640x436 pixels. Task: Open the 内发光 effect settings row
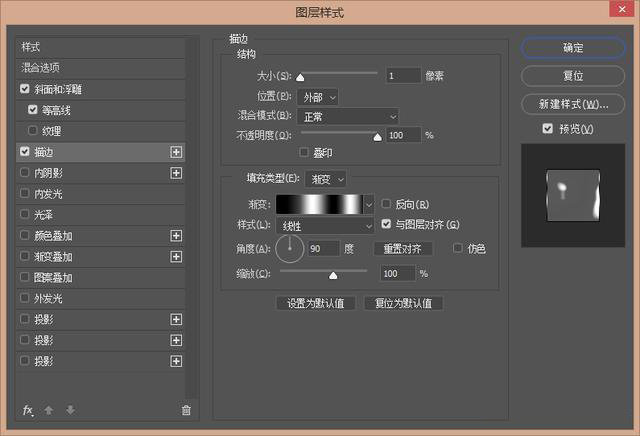[x=100, y=194]
